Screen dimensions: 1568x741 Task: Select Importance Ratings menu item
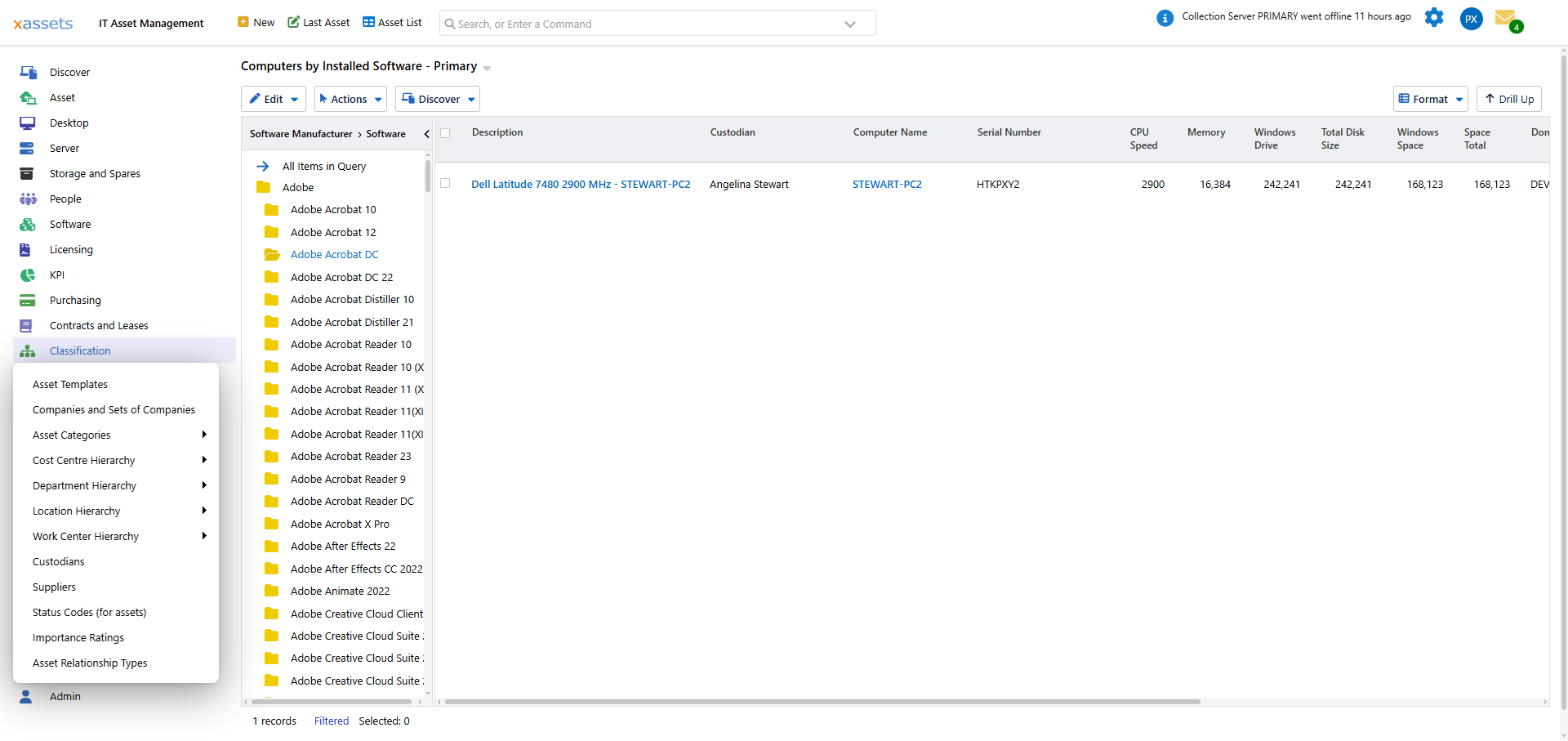coord(78,638)
